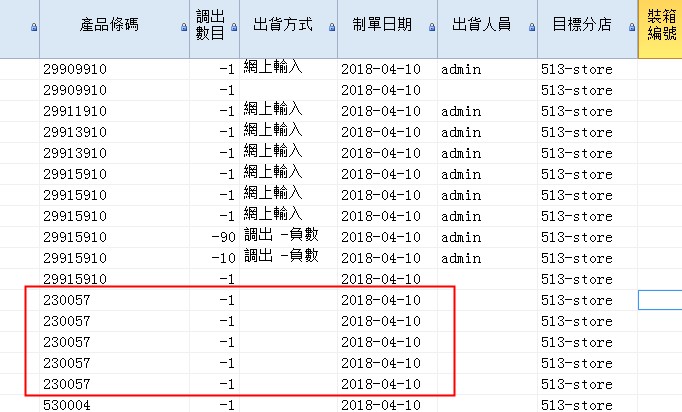This screenshot has width=682, height=412.
Task: Click the lock icon in 出貨人員 header
Action: 529,29
